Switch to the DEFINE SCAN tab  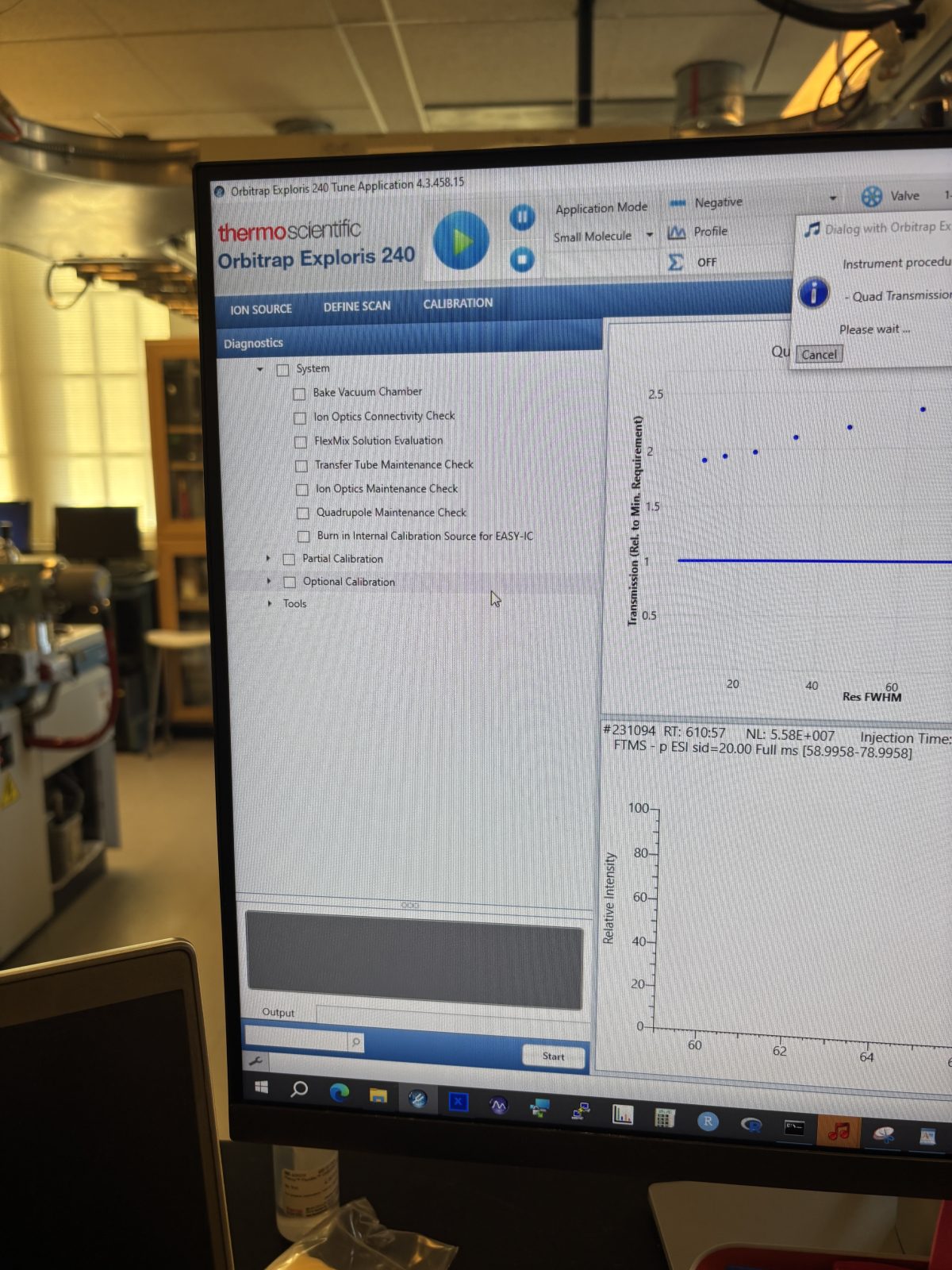click(x=356, y=306)
